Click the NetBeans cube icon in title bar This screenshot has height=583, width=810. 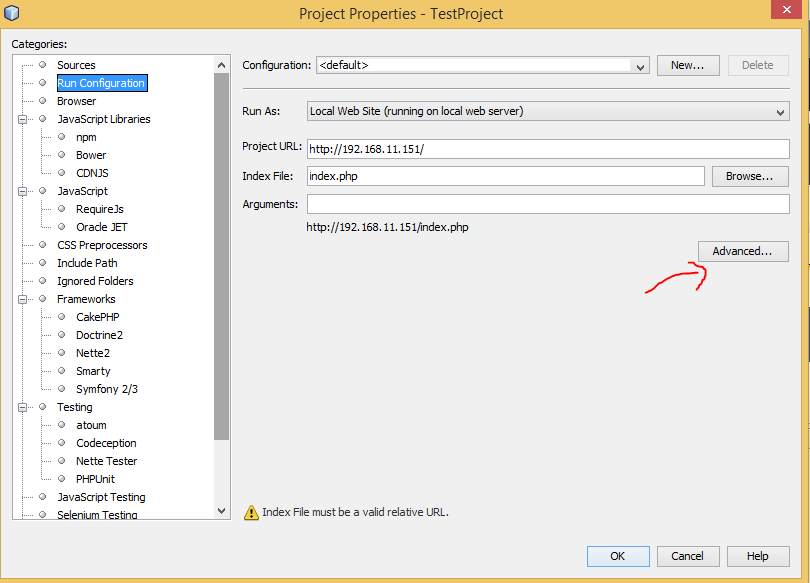11,12
